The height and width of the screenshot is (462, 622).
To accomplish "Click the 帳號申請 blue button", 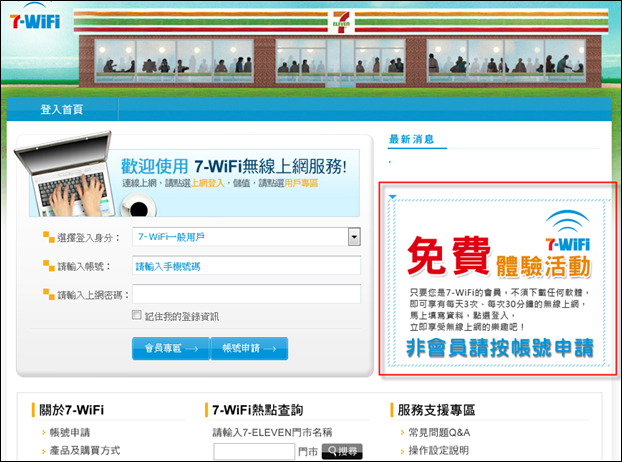I will pos(249,349).
